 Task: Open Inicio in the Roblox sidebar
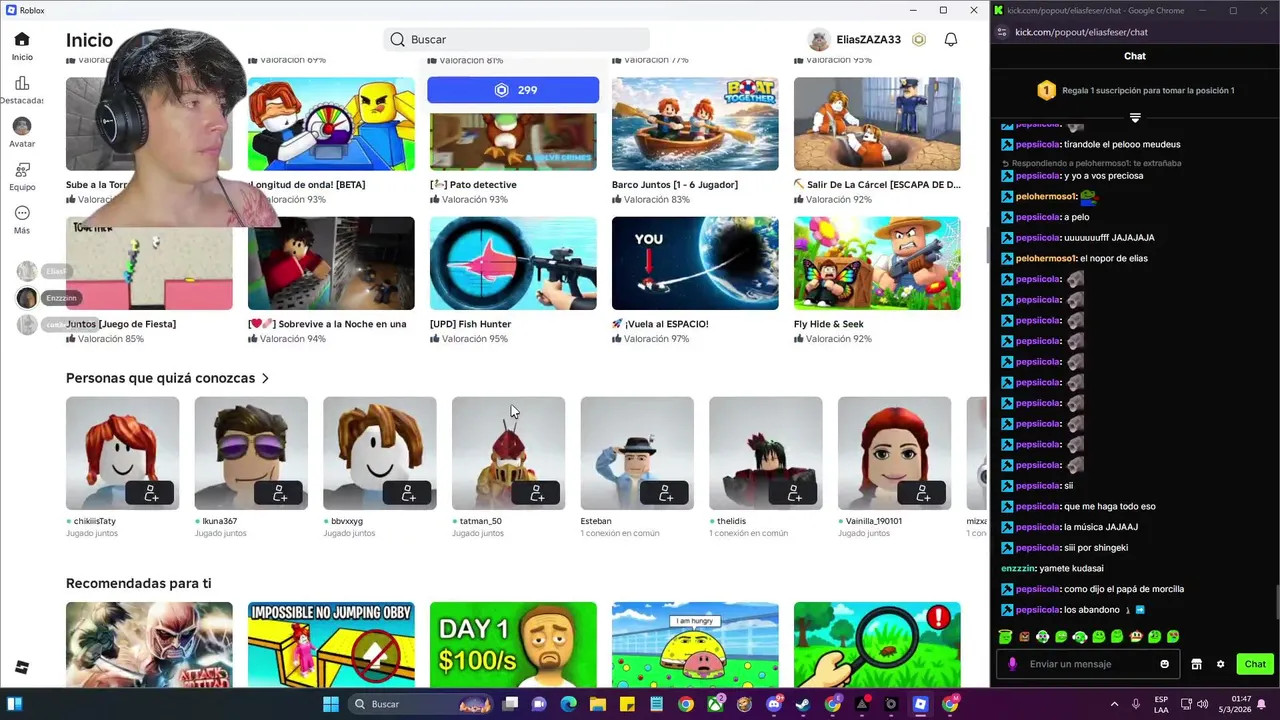click(x=22, y=45)
